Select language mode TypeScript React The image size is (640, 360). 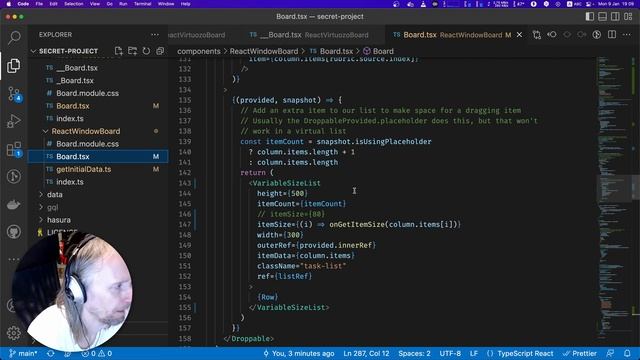click(x=525, y=353)
